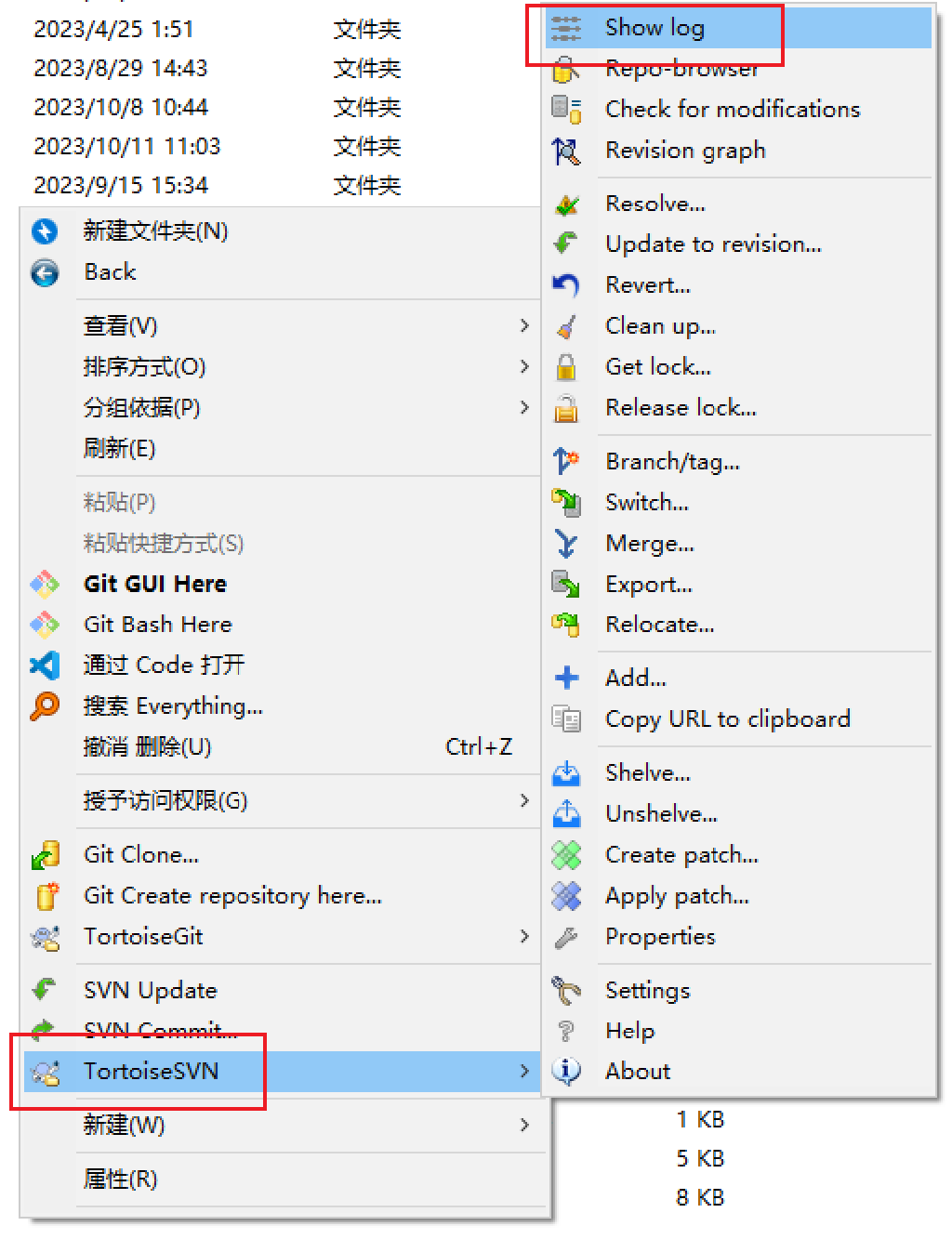952x1239 pixels.
Task: Open TortoiseSVN Settings
Action: (x=647, y=990)
